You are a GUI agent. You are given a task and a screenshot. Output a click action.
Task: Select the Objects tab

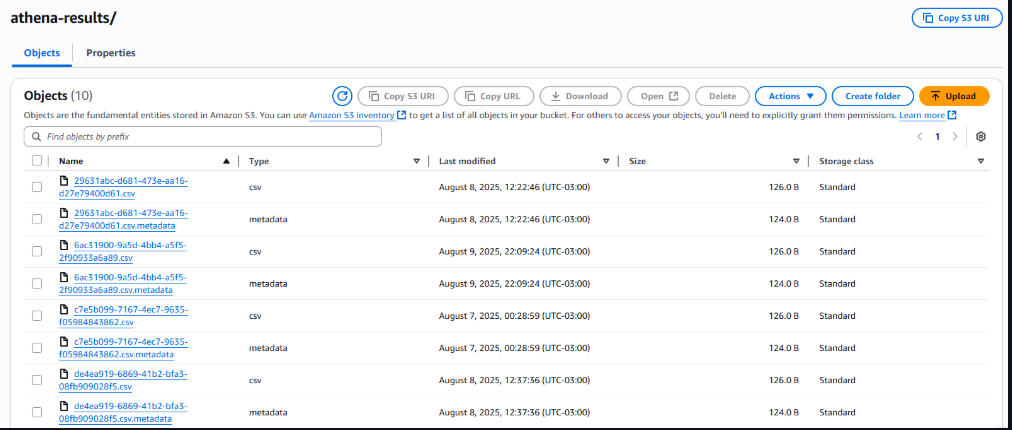tap(41, 53)
